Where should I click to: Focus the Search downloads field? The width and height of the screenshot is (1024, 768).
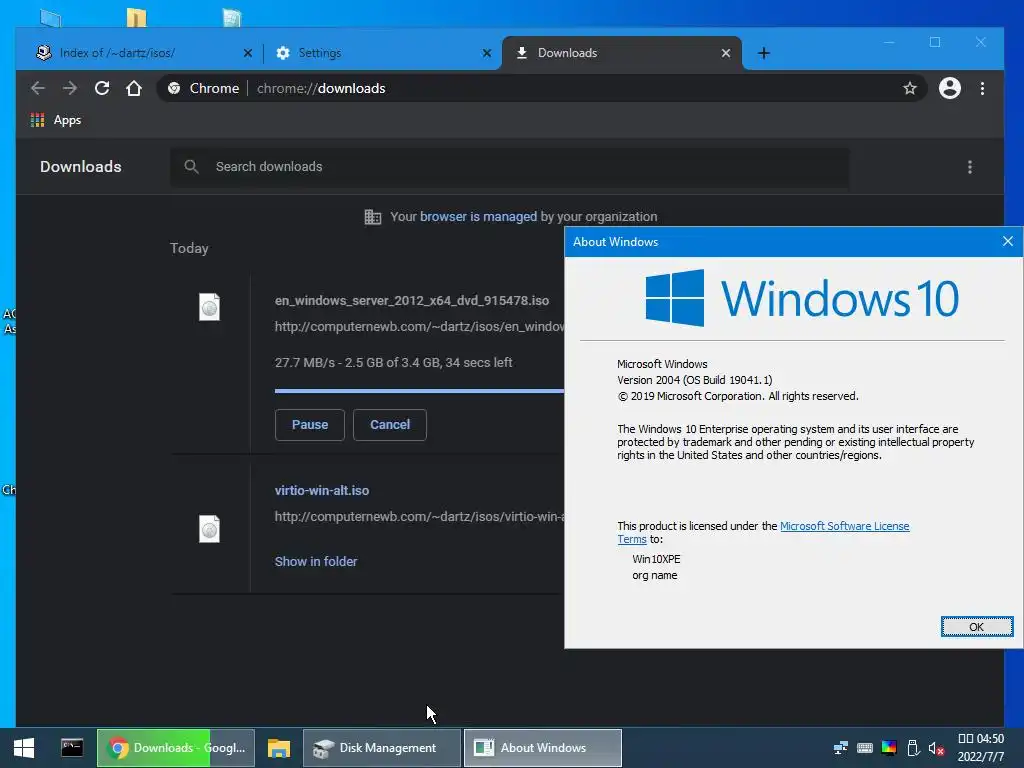pos(509,167)
